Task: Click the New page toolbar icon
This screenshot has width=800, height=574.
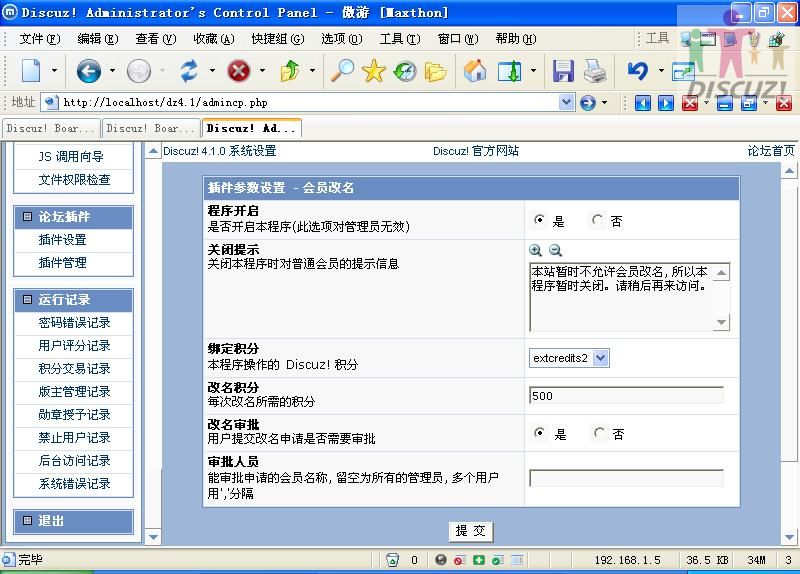Action: tap(31, 70)
